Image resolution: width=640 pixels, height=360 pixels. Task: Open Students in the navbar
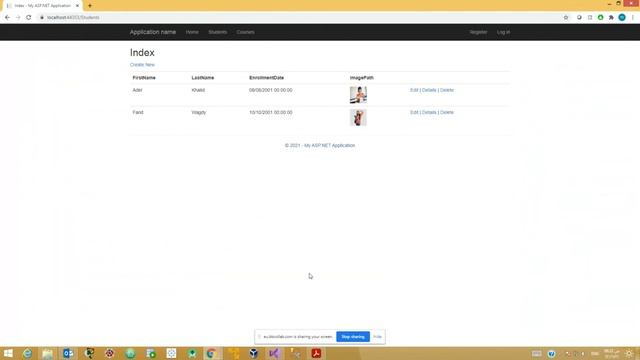coord(218,32)
